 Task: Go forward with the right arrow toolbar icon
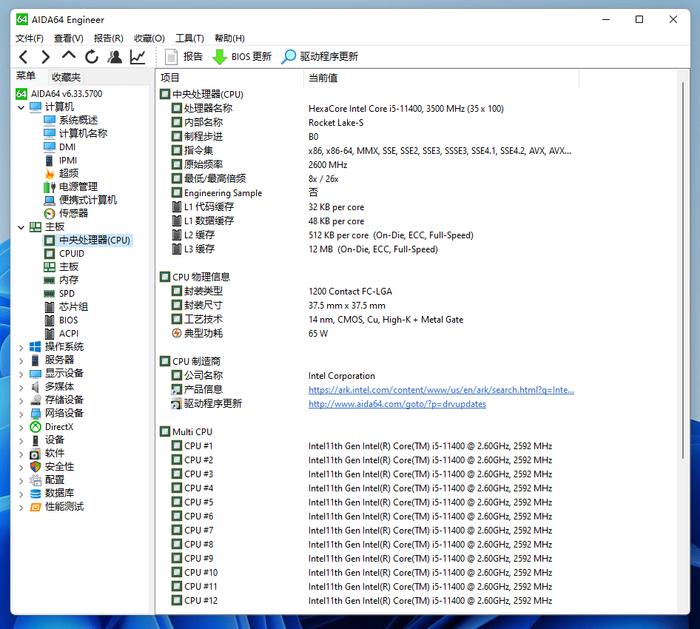coord(46,57)
